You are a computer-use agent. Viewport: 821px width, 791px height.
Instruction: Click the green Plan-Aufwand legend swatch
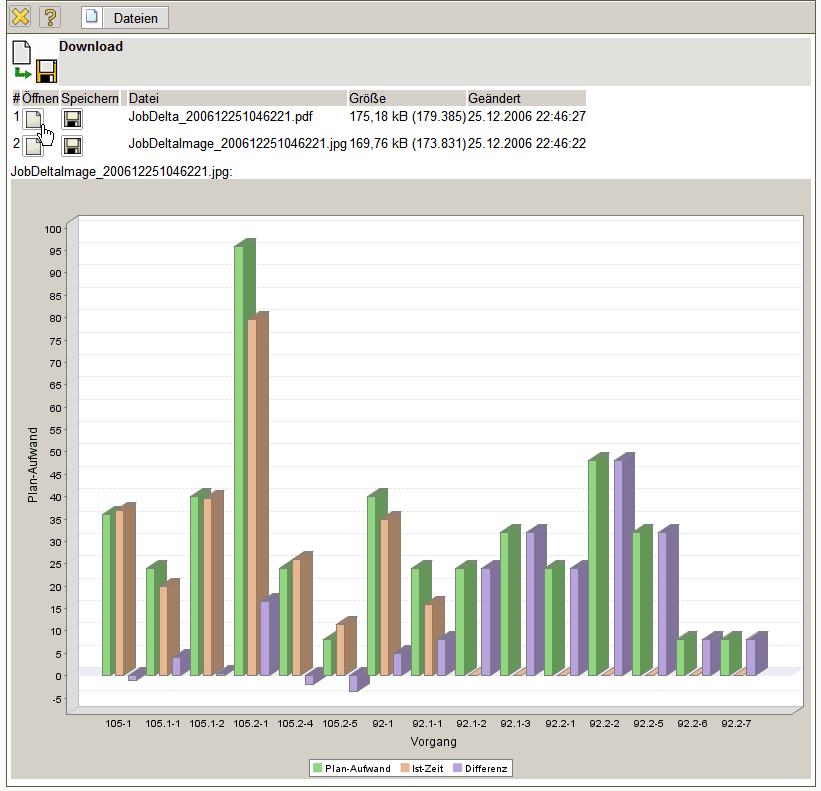tap(318, 768)
